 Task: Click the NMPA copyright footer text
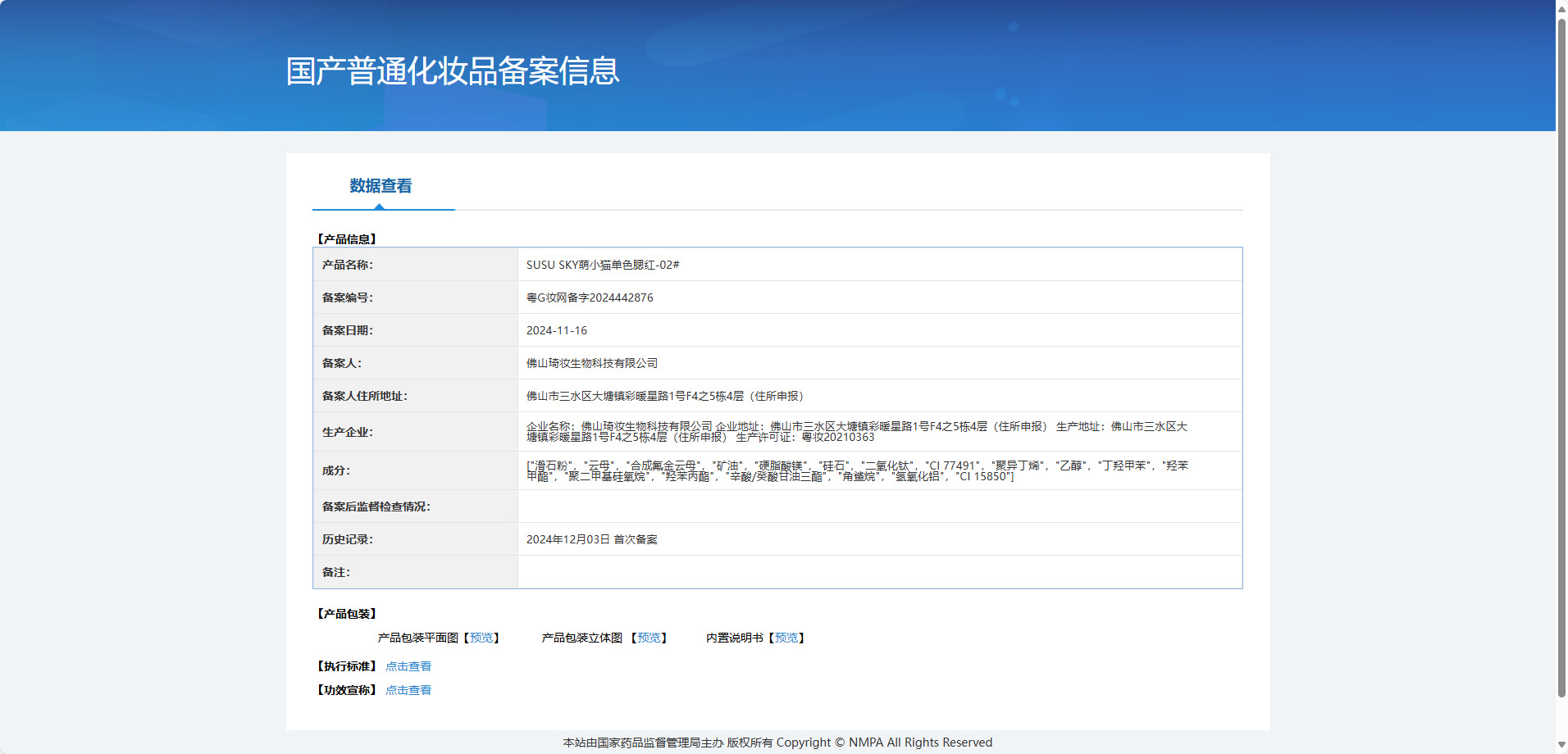[777, 743]
